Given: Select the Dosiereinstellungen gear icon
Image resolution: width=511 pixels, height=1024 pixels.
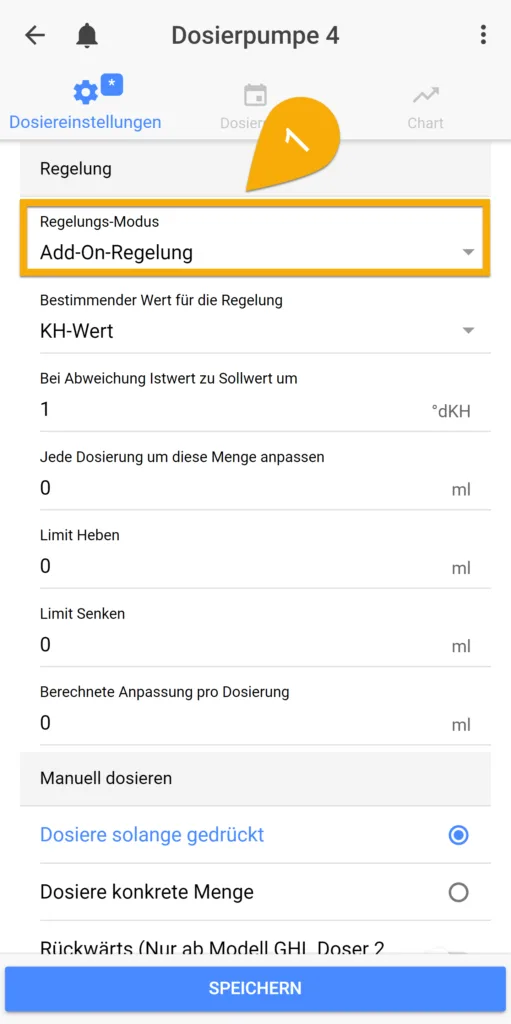Looking at the screenshot, I should pos(85,93).
